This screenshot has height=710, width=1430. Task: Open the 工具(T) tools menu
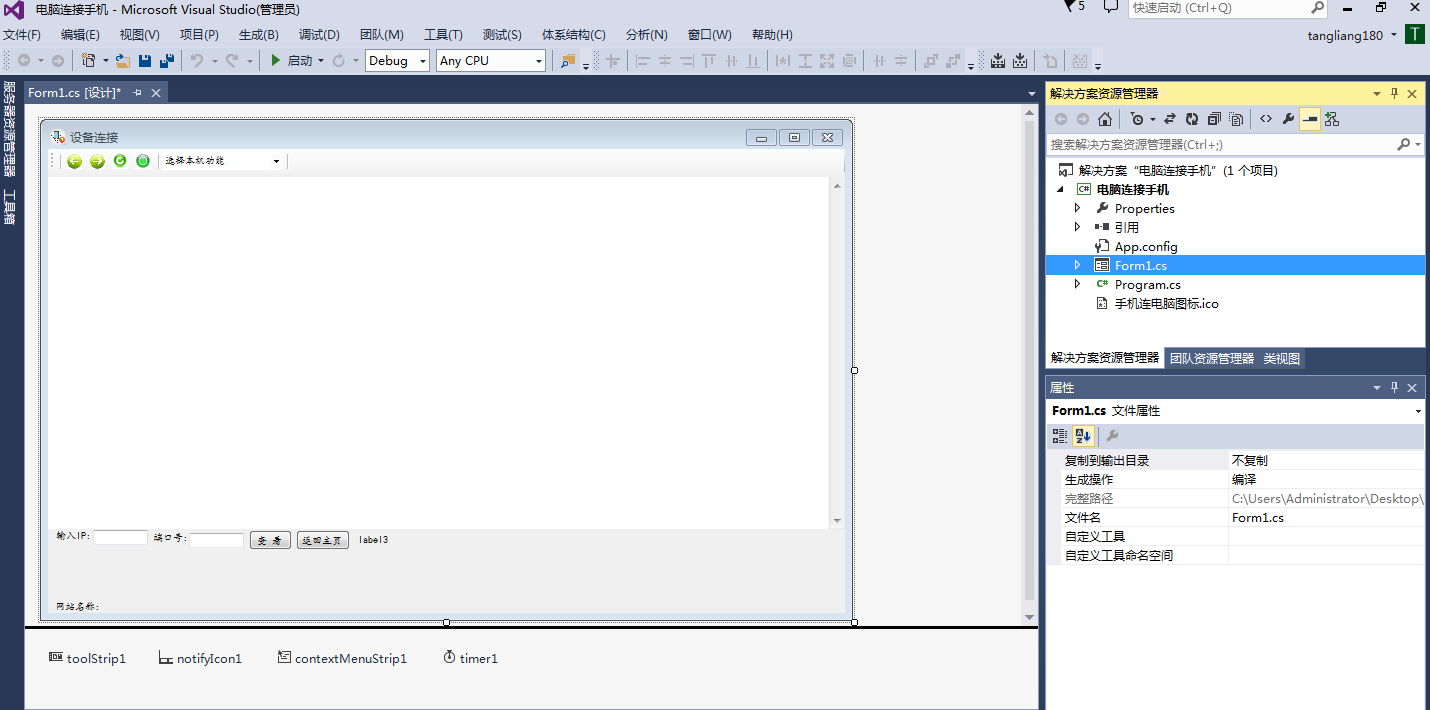tap(443, 34)
